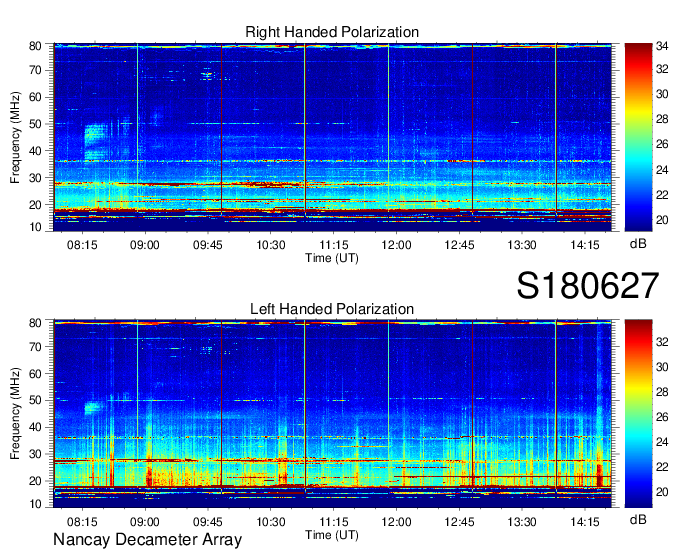Click the 12:45 tick on lower time axis

[459, 521]
